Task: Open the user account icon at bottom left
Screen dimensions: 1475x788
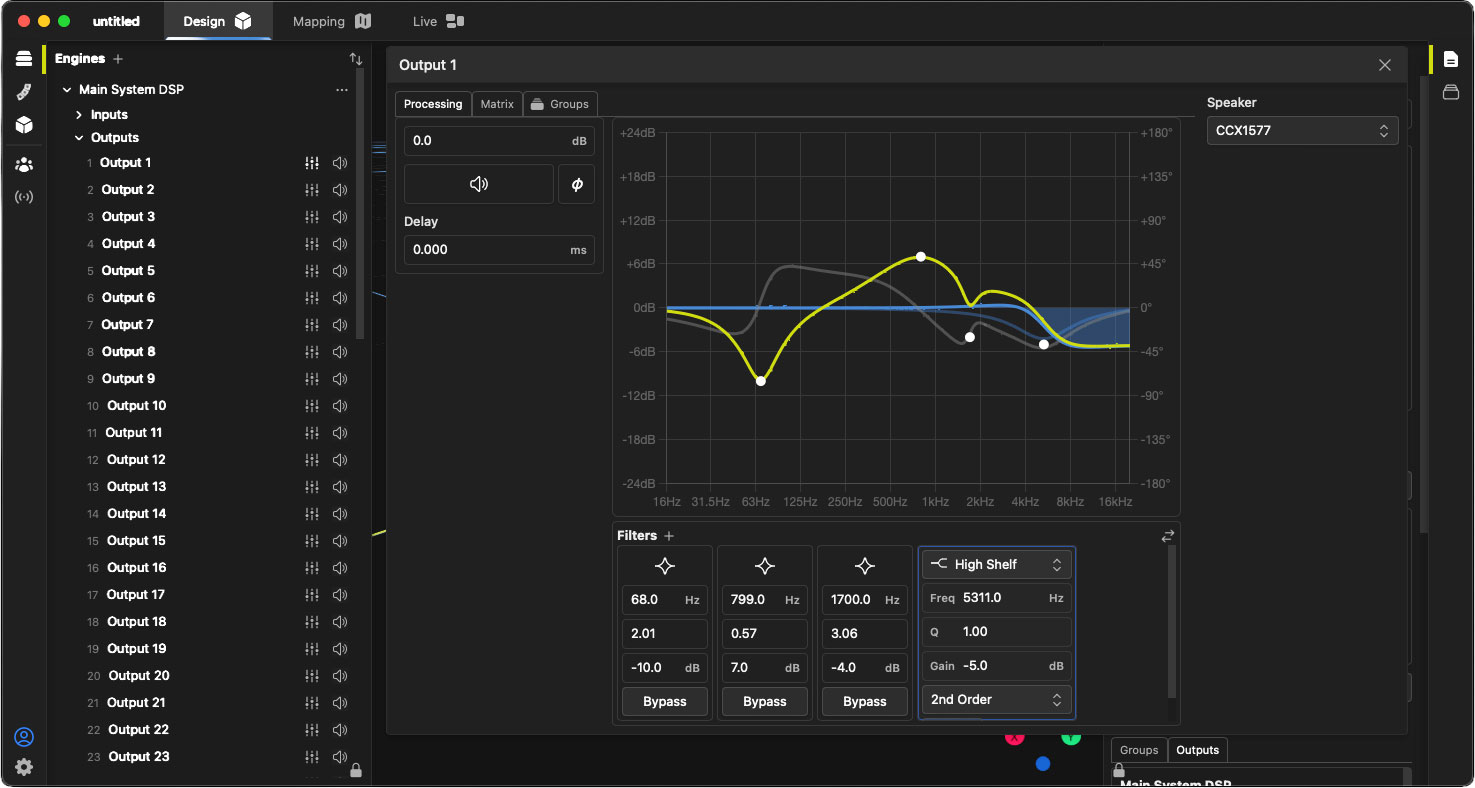Action: 24,737
